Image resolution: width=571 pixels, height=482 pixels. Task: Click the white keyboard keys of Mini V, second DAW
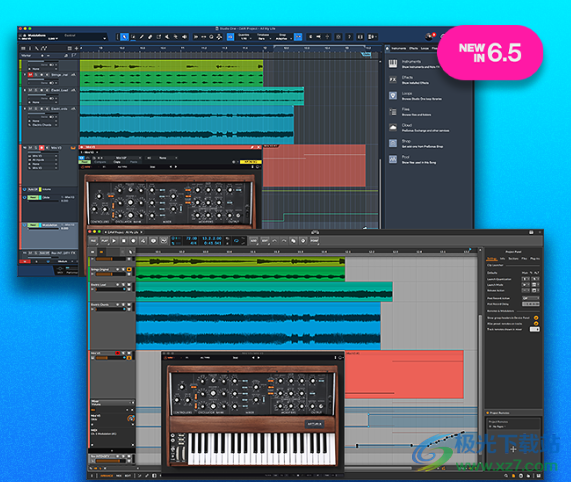tap(261, 448)
